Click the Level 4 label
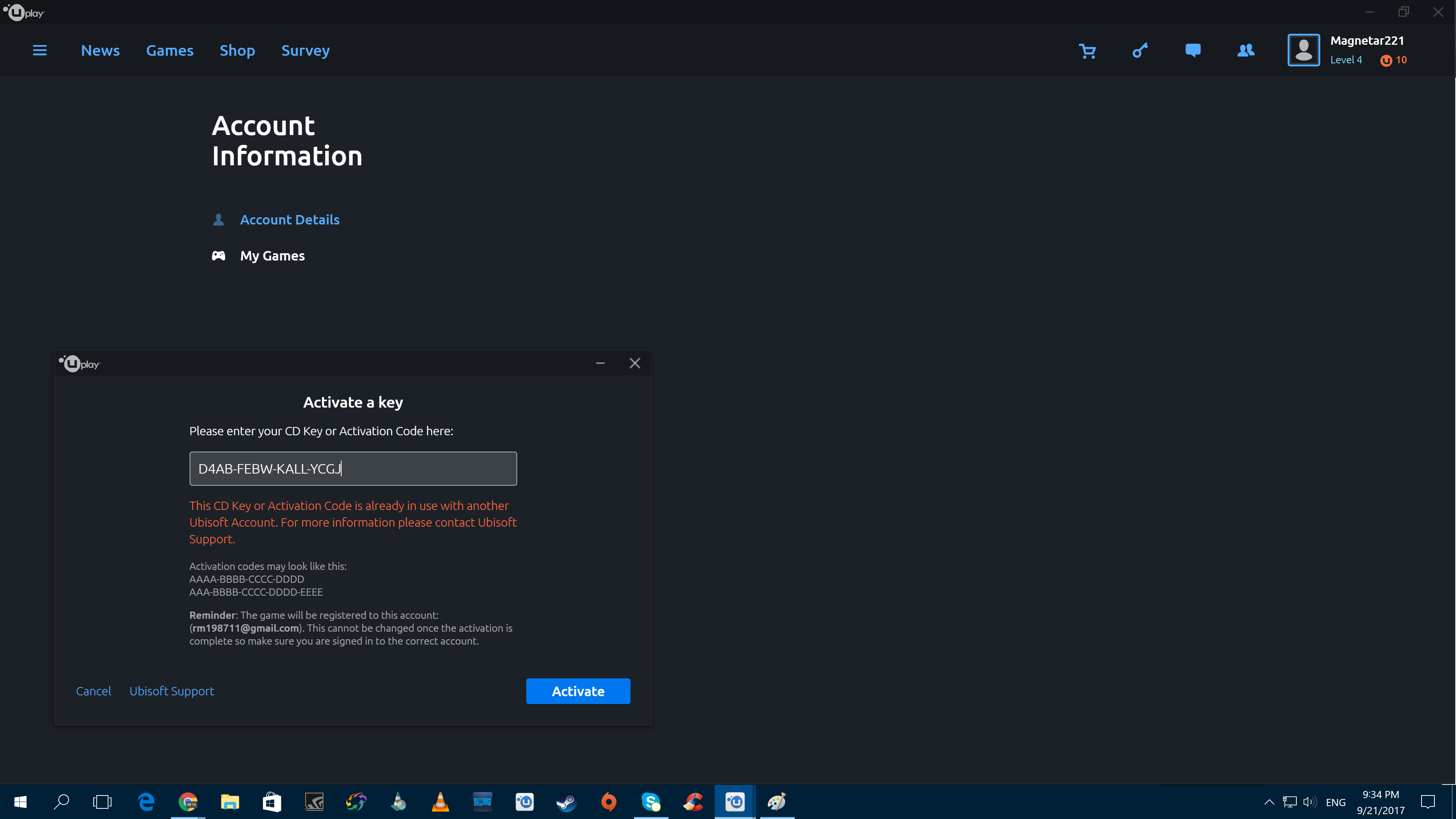The image size is (1456, 819). click(x=1346, y=60)
